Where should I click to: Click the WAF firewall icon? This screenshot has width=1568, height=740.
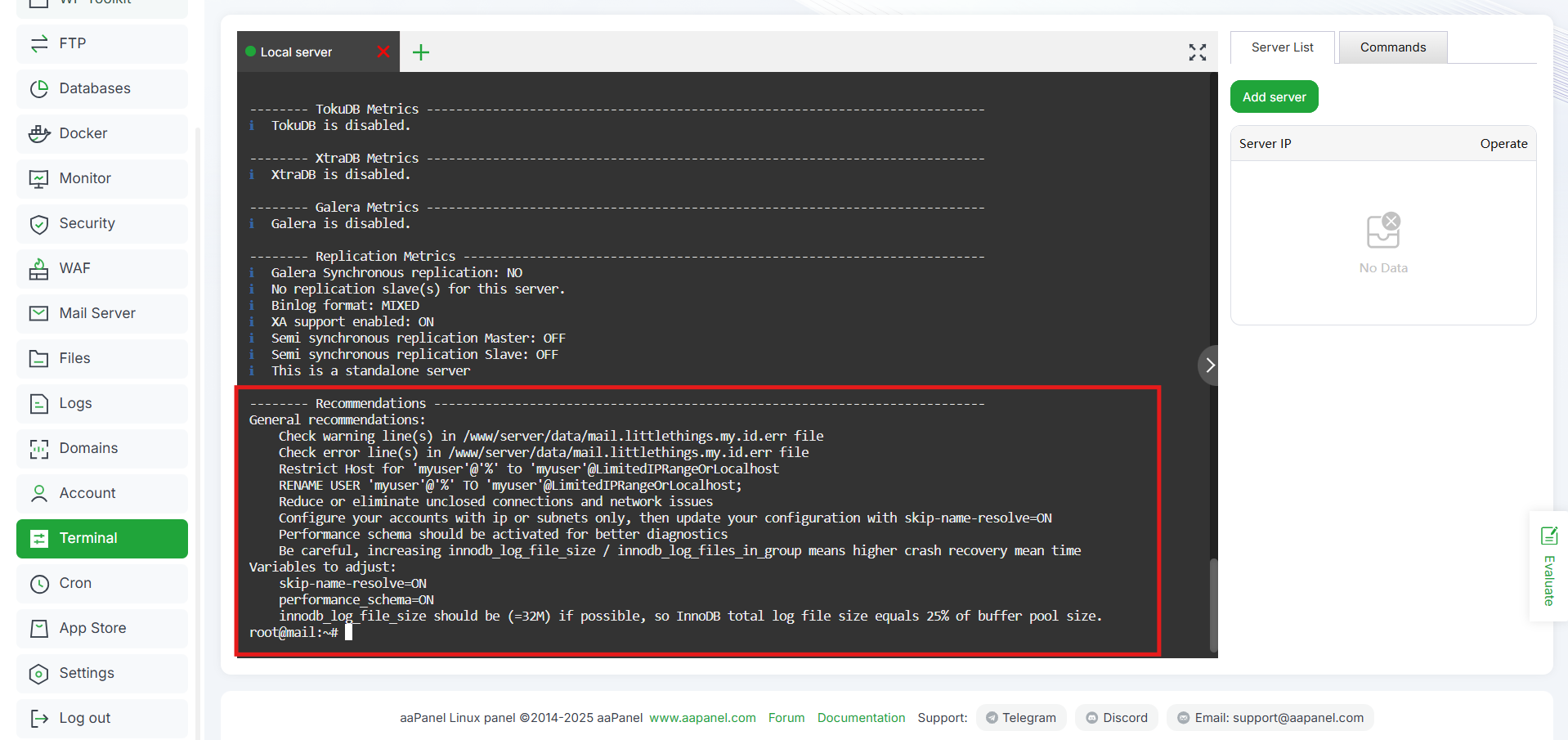(x=39, y=268)
